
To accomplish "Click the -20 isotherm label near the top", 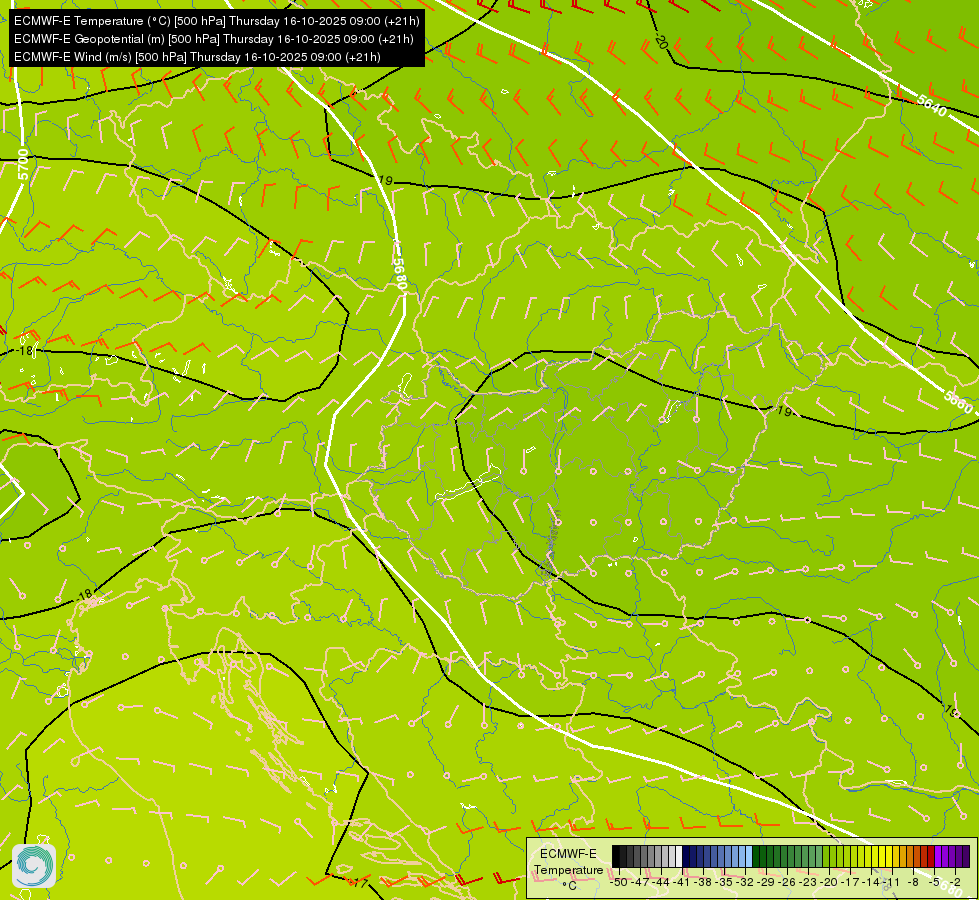I will pos(662,42).
